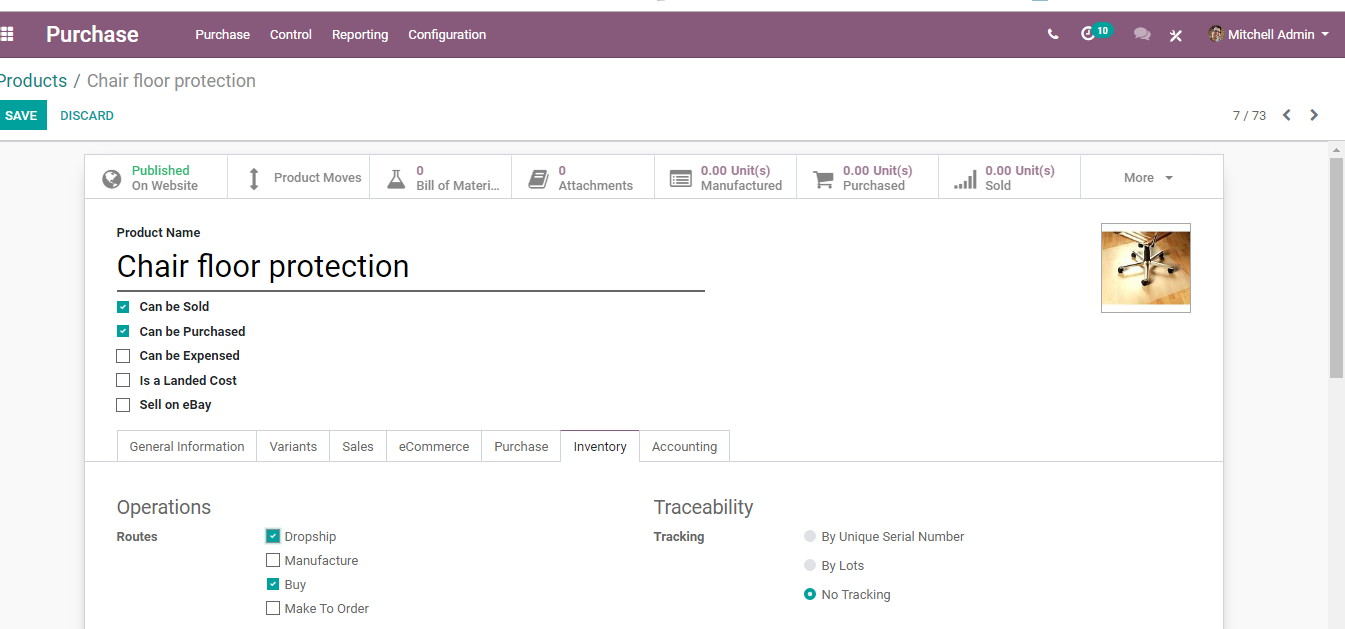This screenshot has height=629, width=1345.
Task: Open the Reporting menu
Action: coord(360,34)
